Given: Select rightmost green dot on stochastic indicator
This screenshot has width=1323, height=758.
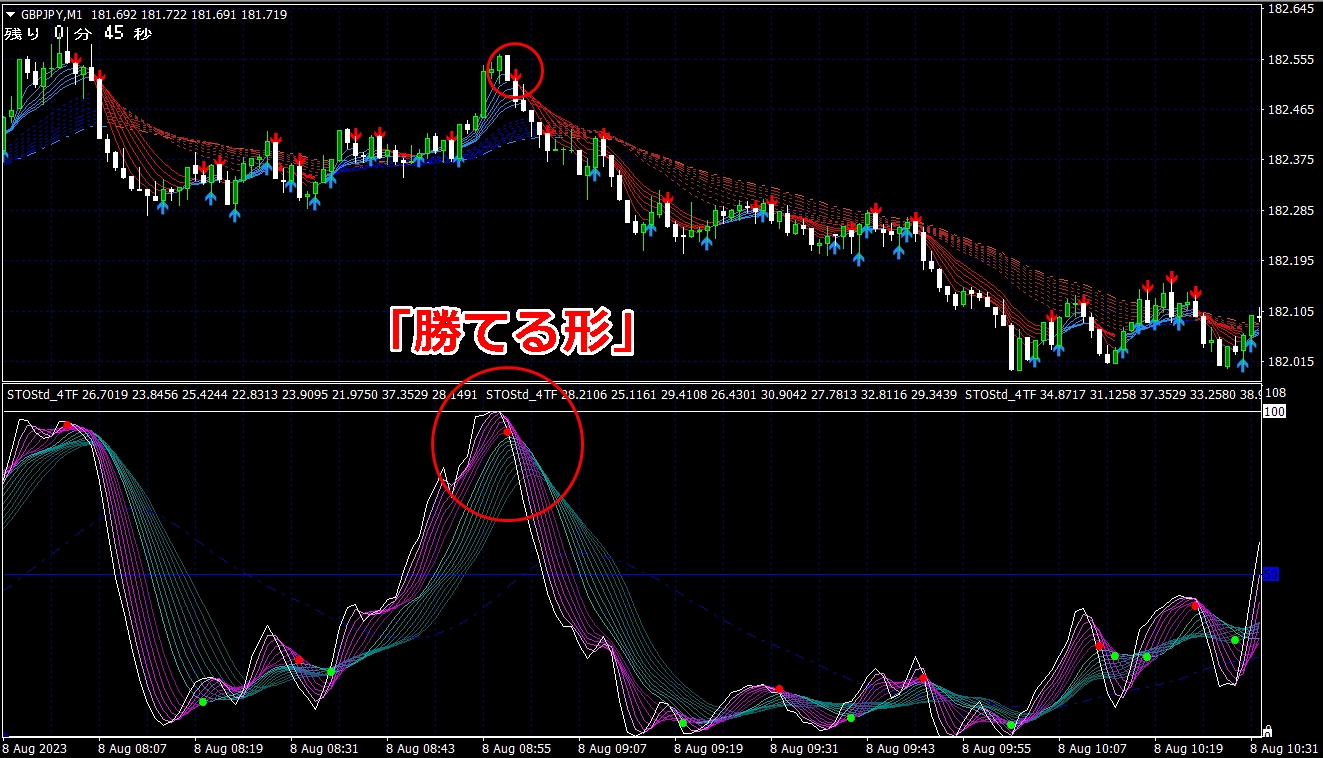Looking at the screenshot, I should (1235, 640).
